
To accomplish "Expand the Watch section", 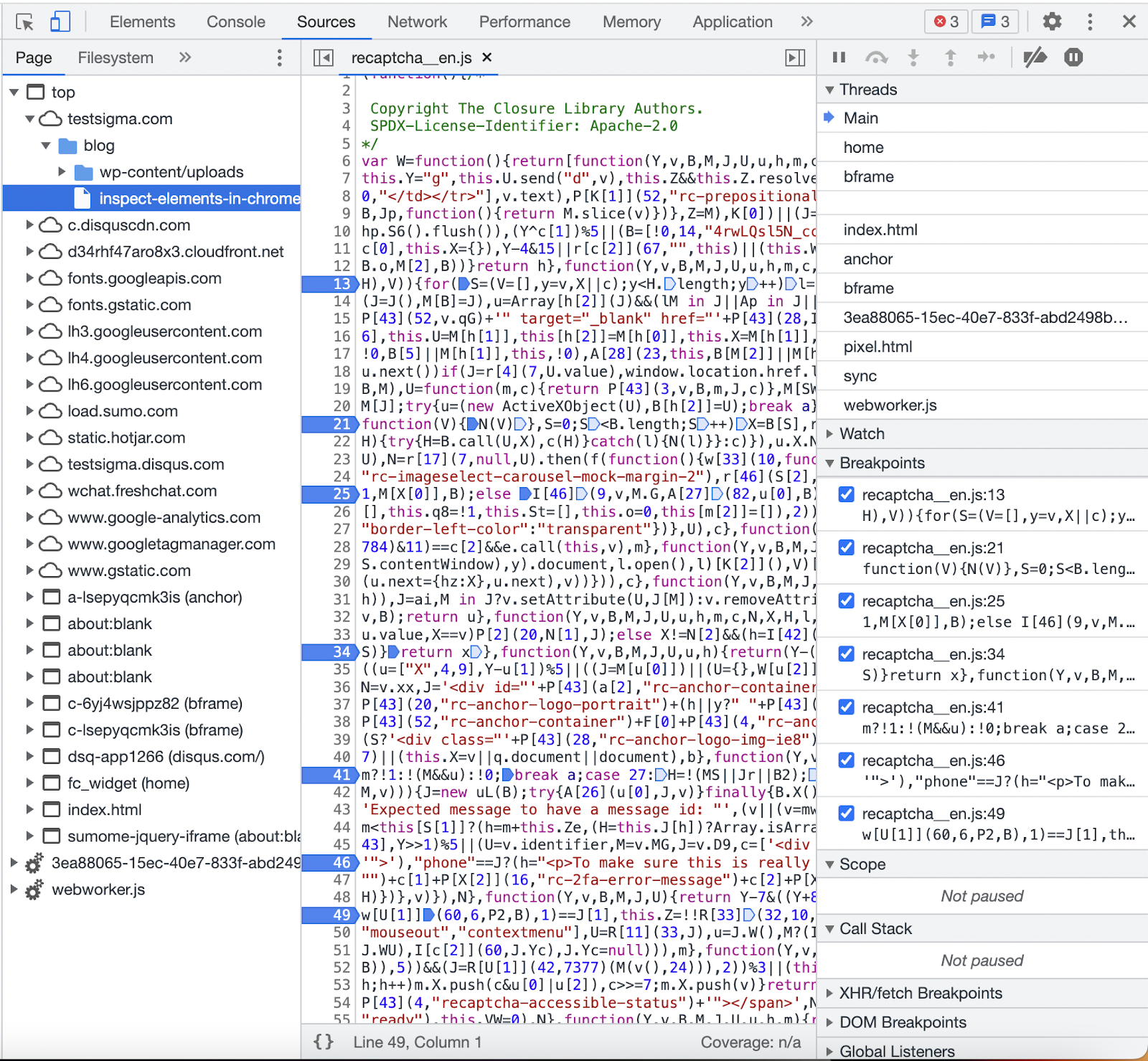I will (x=862, y=433).
